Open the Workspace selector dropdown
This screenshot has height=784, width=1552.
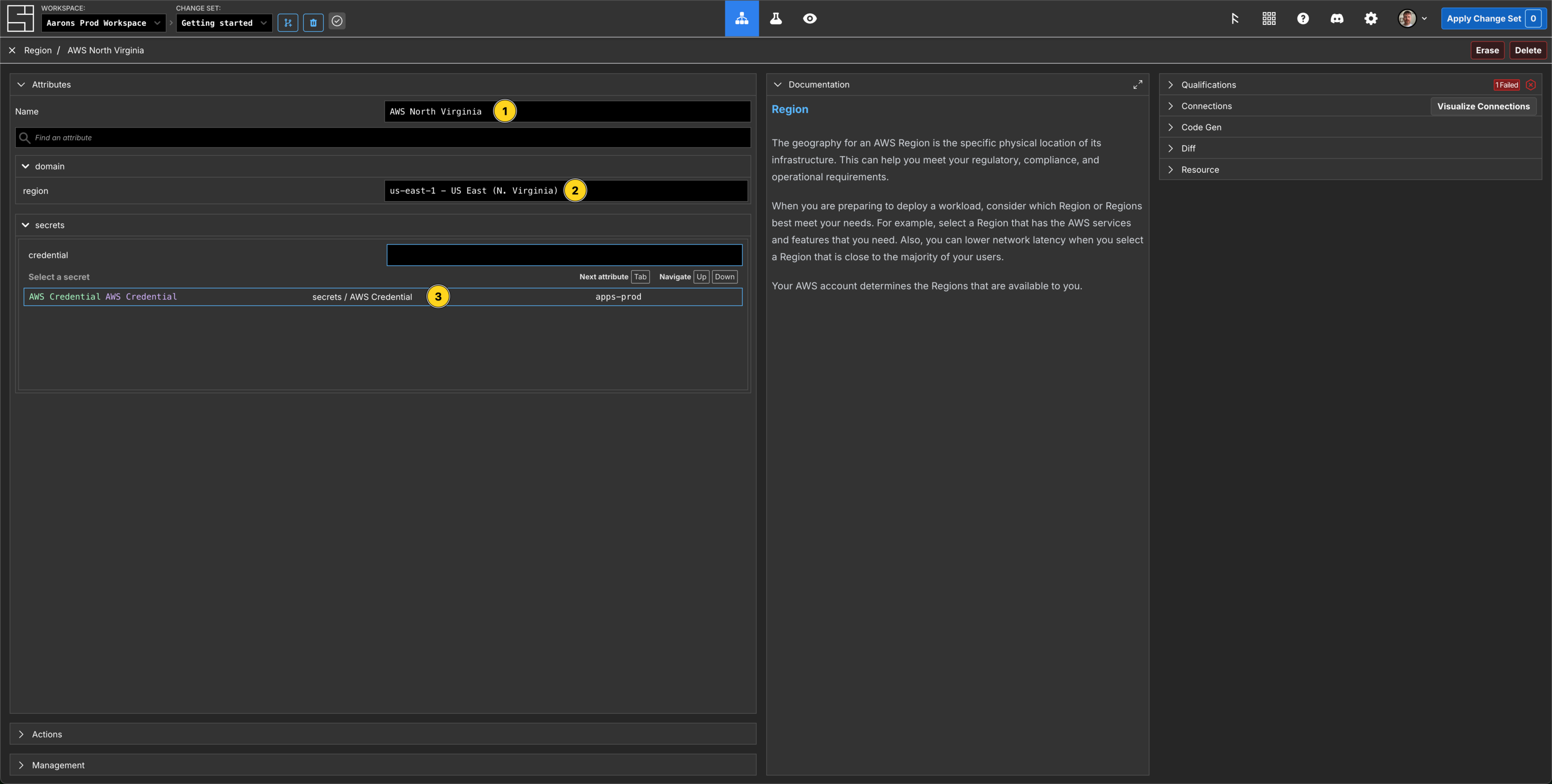point(103,23)
